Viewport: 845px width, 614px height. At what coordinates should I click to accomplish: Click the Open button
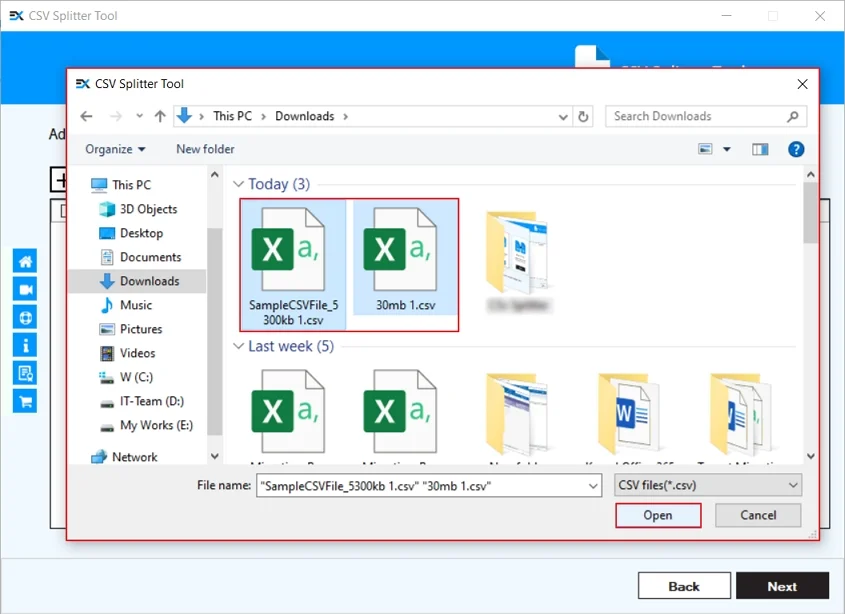(658, 515)
